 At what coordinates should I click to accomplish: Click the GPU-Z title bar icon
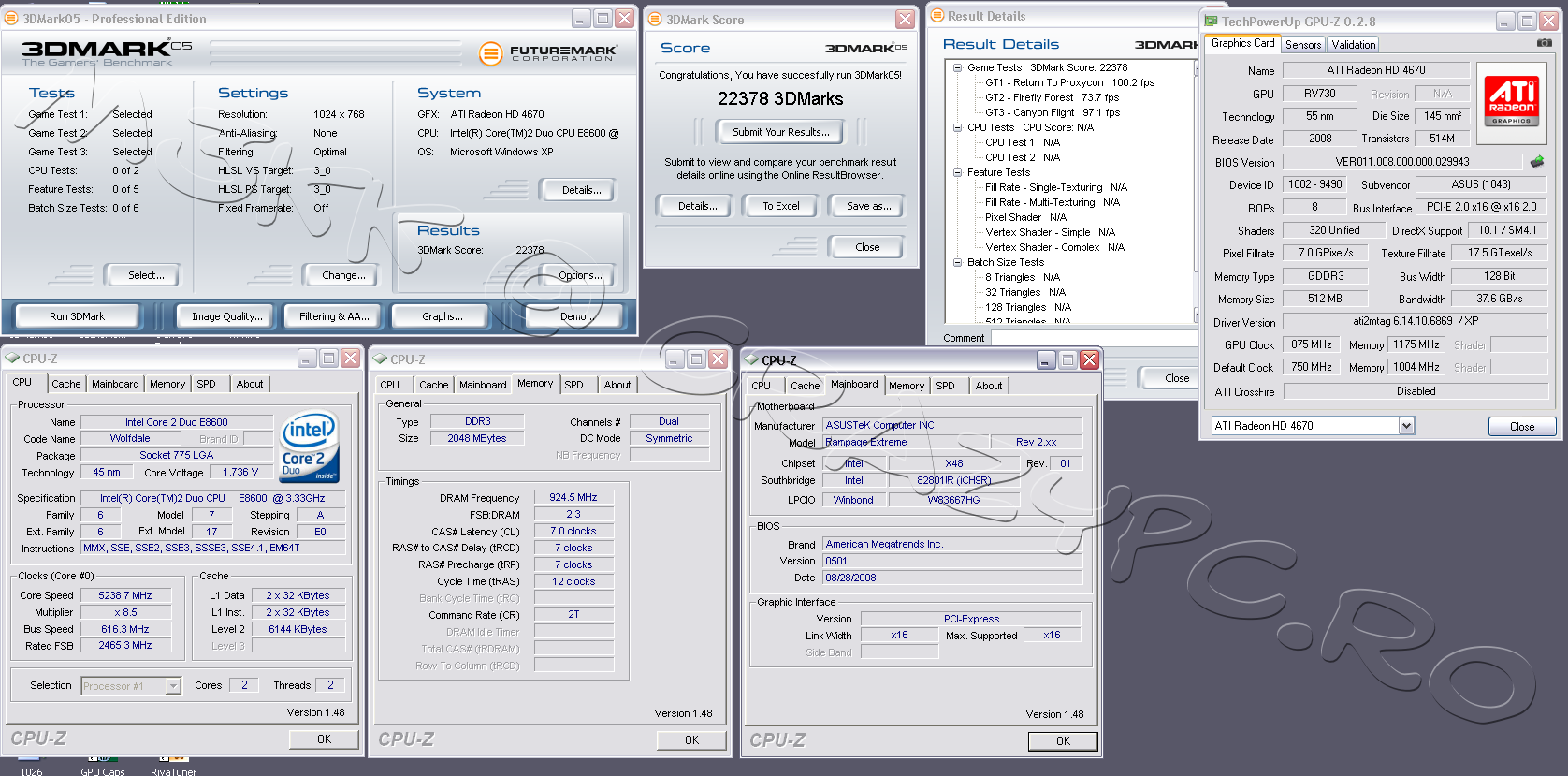click(x=1212, y=21)
